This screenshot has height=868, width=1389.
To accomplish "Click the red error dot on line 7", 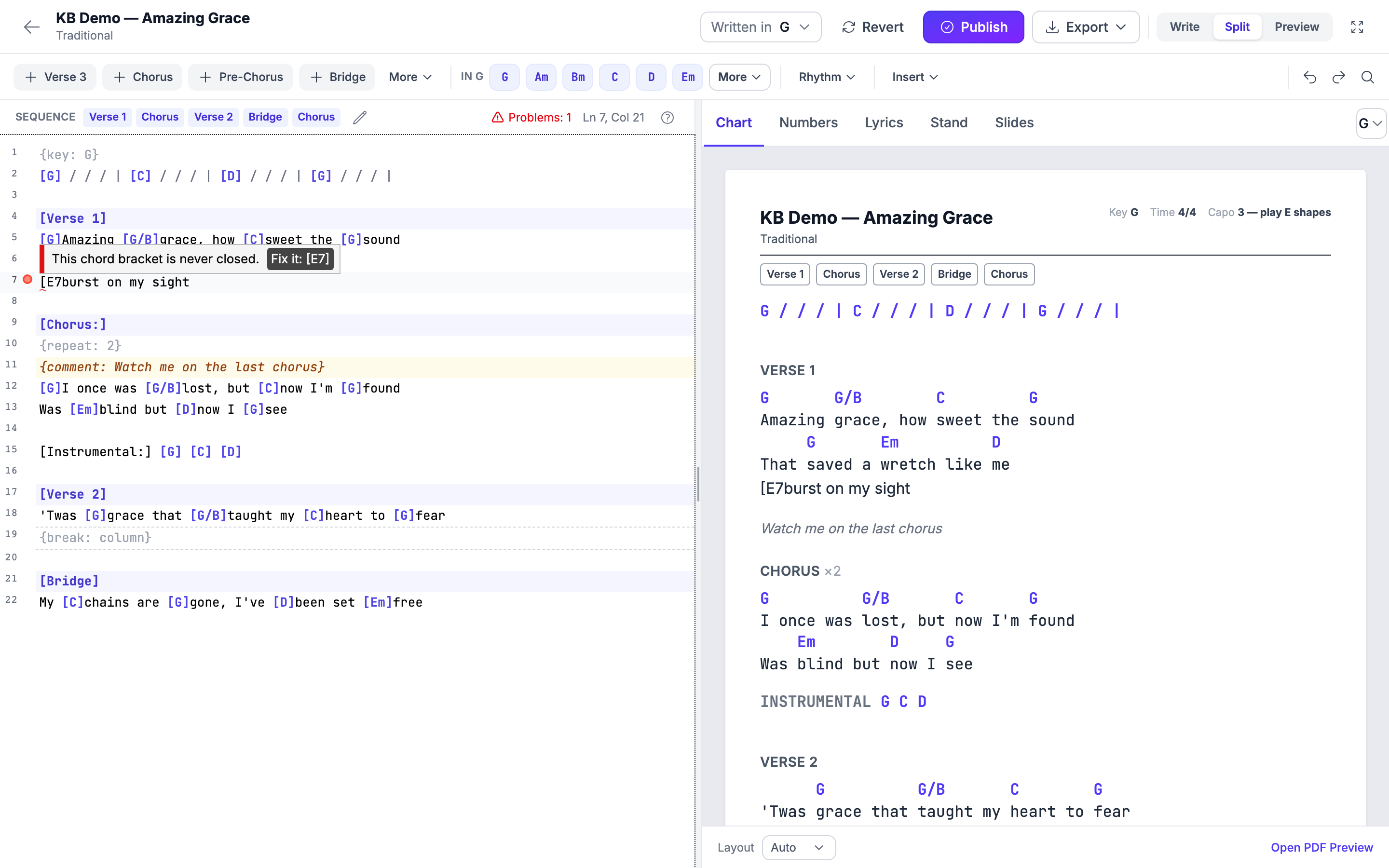I will tap(27, 280).
